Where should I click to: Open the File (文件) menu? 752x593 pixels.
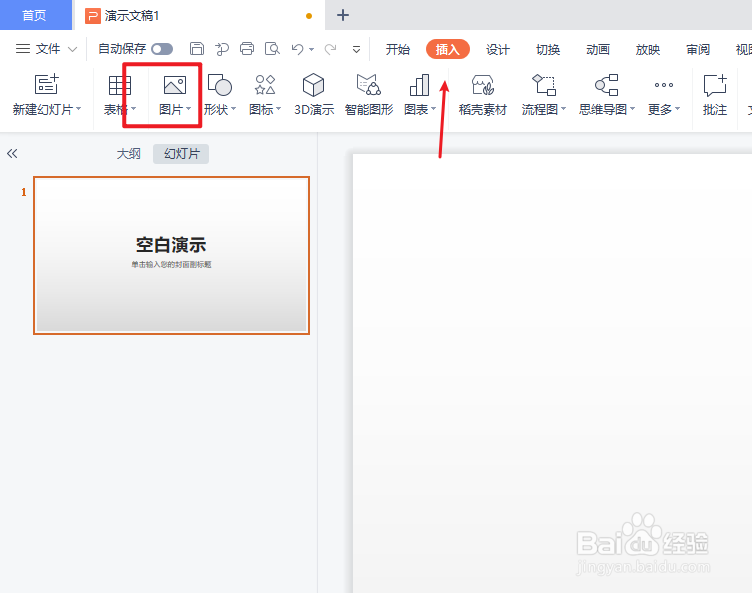pos(46,49)
